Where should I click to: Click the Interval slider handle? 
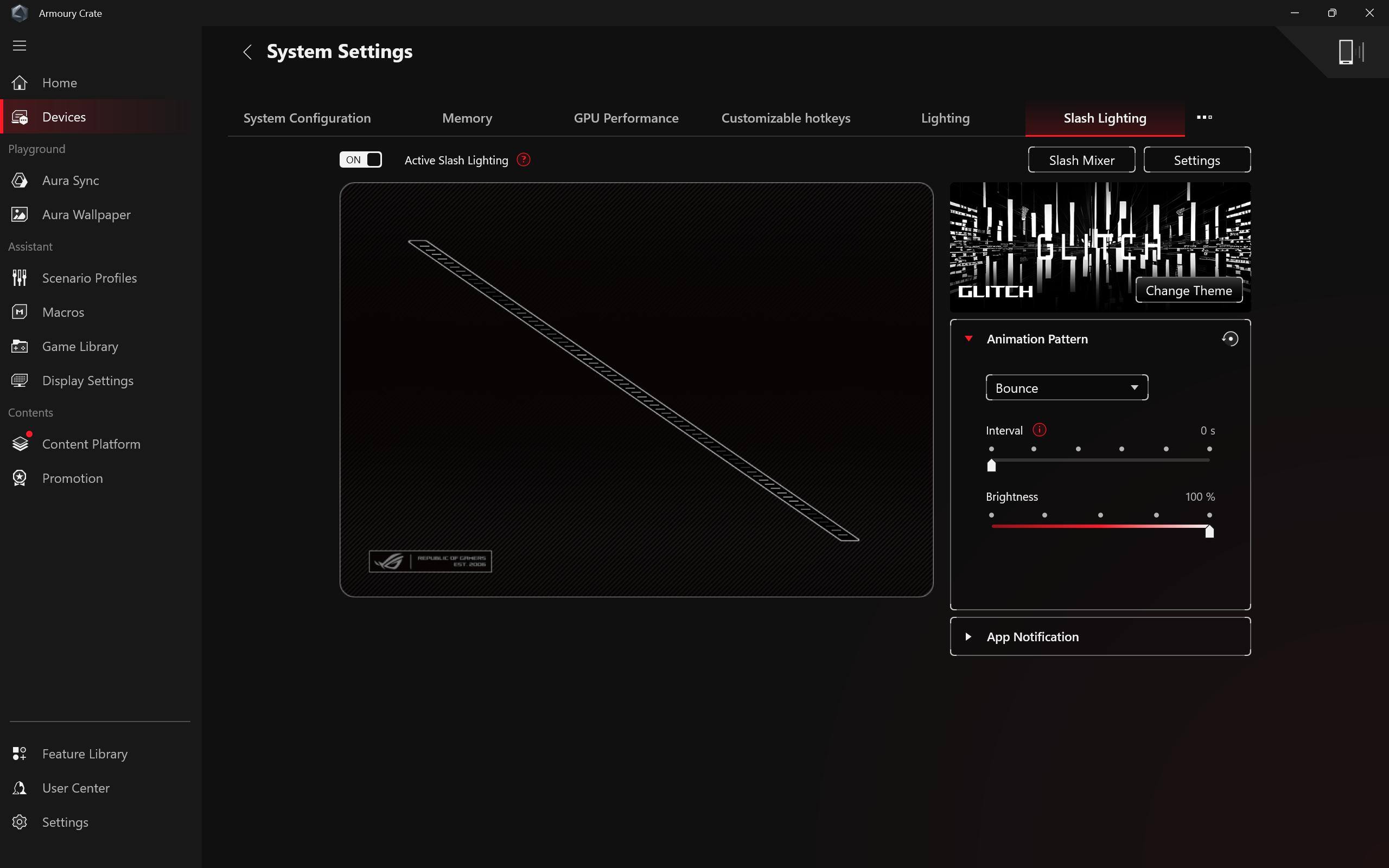(x=991, y=465)
